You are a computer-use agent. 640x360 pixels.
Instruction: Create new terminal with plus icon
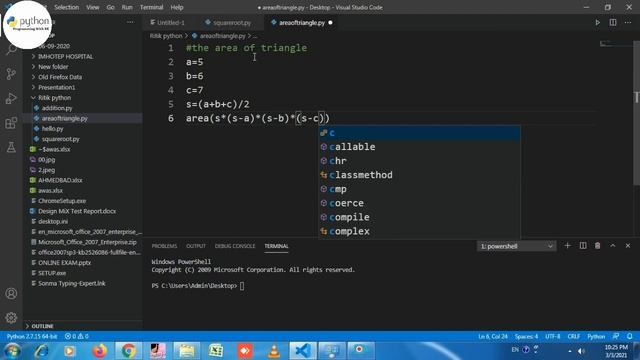pyautogui.click(x=567, y=246)
